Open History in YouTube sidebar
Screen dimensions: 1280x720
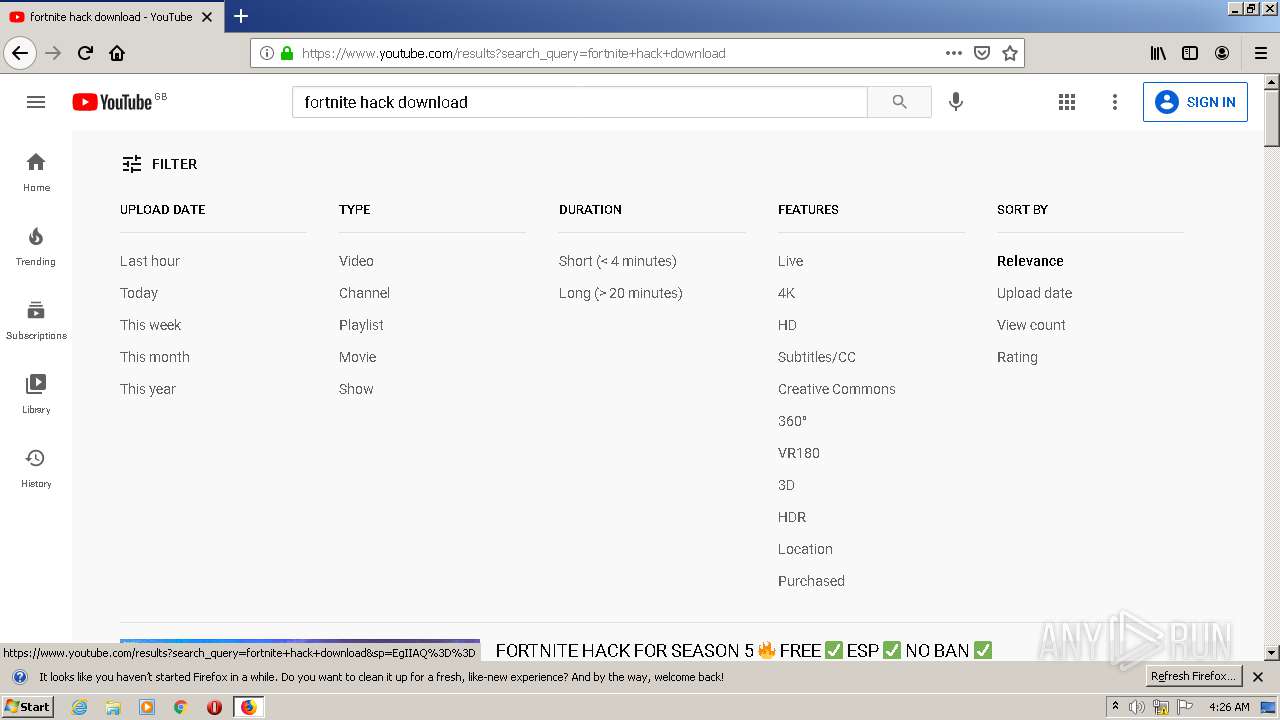coord(36,468)
